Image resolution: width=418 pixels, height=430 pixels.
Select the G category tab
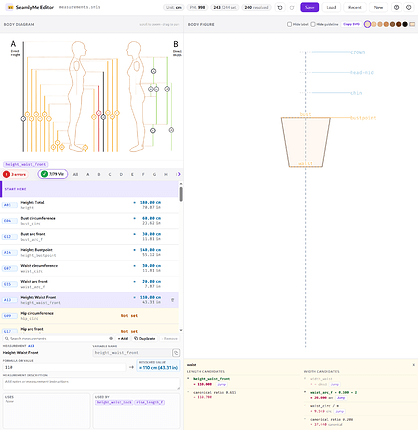tap(154, 174)
